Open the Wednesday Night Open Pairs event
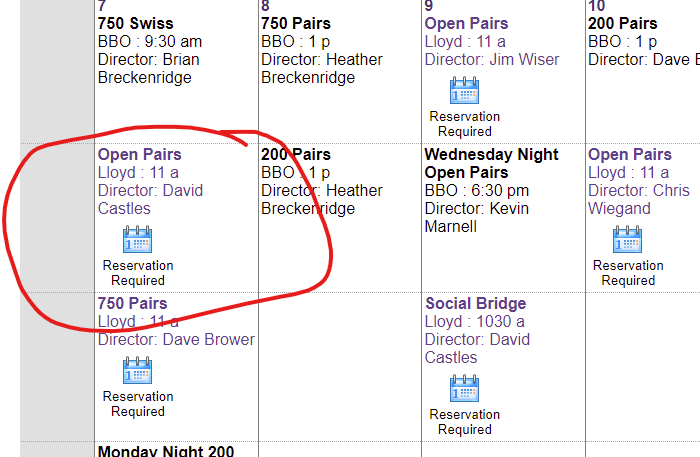The width and height of the screenshot is (700, 457). 491,164
